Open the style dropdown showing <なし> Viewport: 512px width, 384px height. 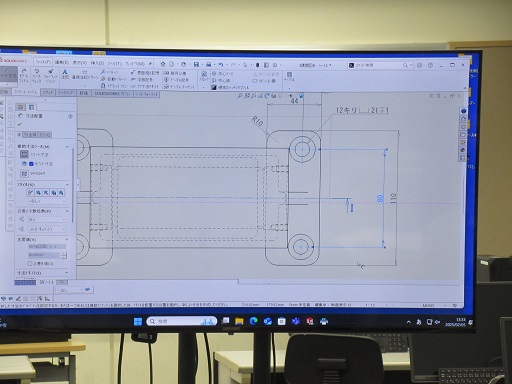pyautogui.click(x=47, y=201)
